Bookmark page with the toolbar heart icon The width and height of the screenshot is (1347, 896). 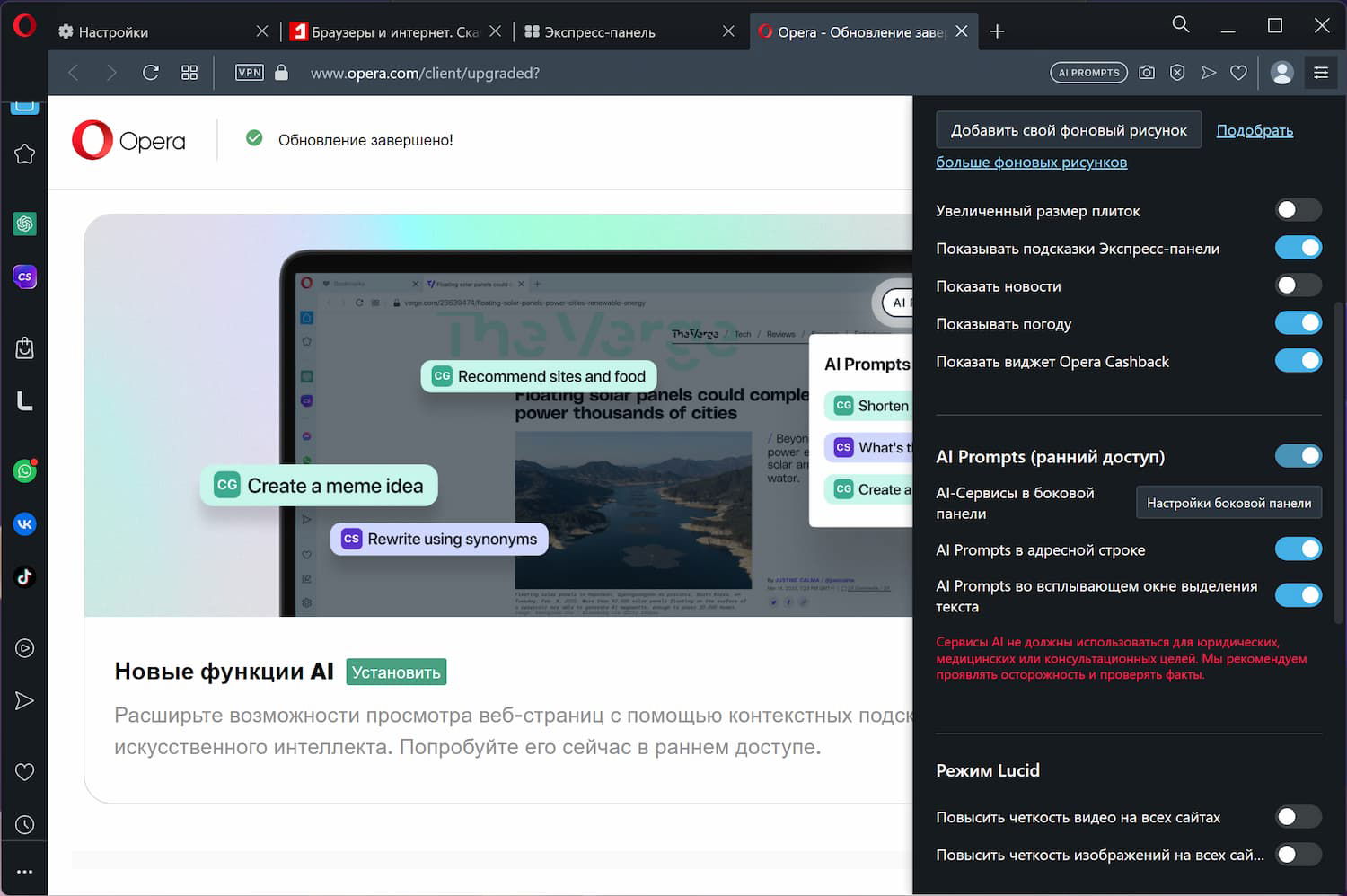coord(1239,73)
